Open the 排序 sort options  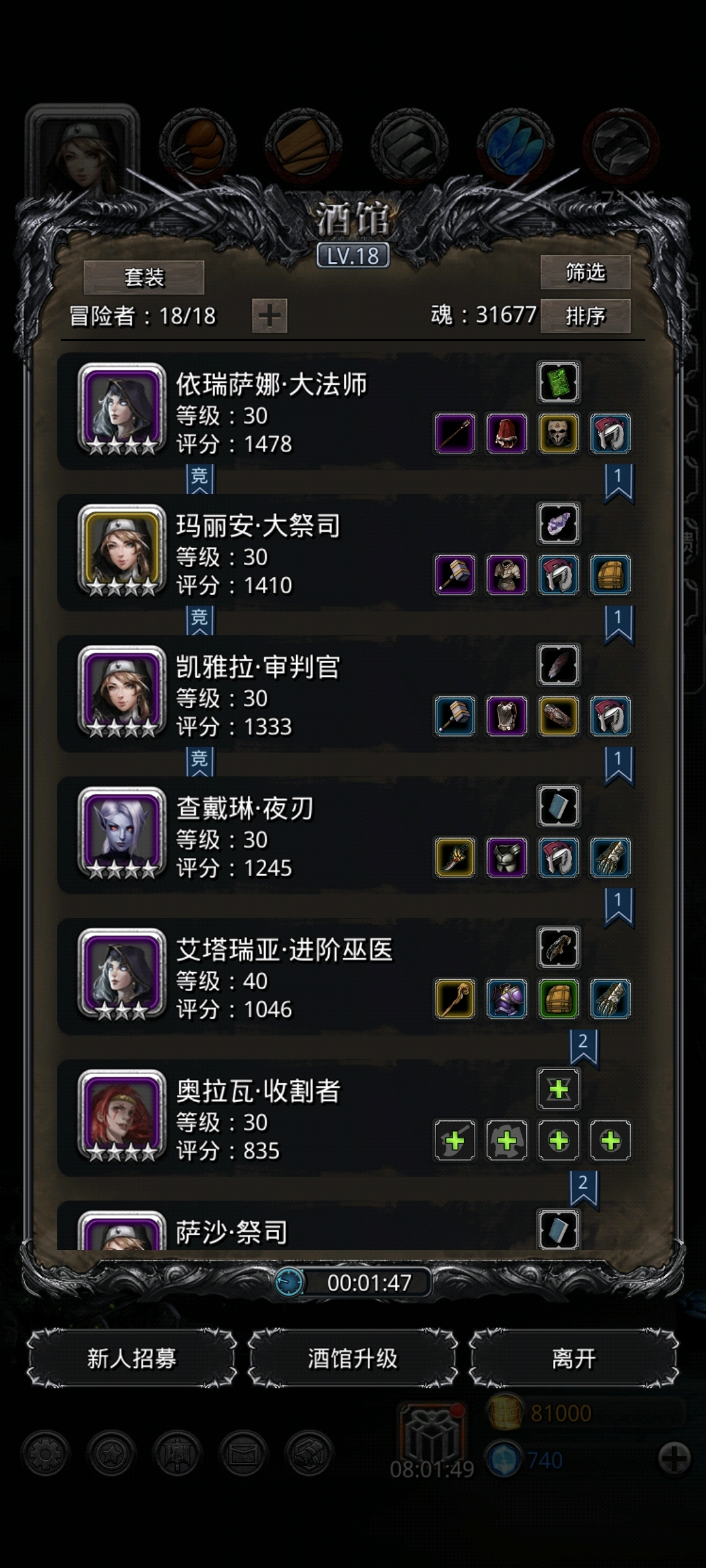tap(585, 316)
